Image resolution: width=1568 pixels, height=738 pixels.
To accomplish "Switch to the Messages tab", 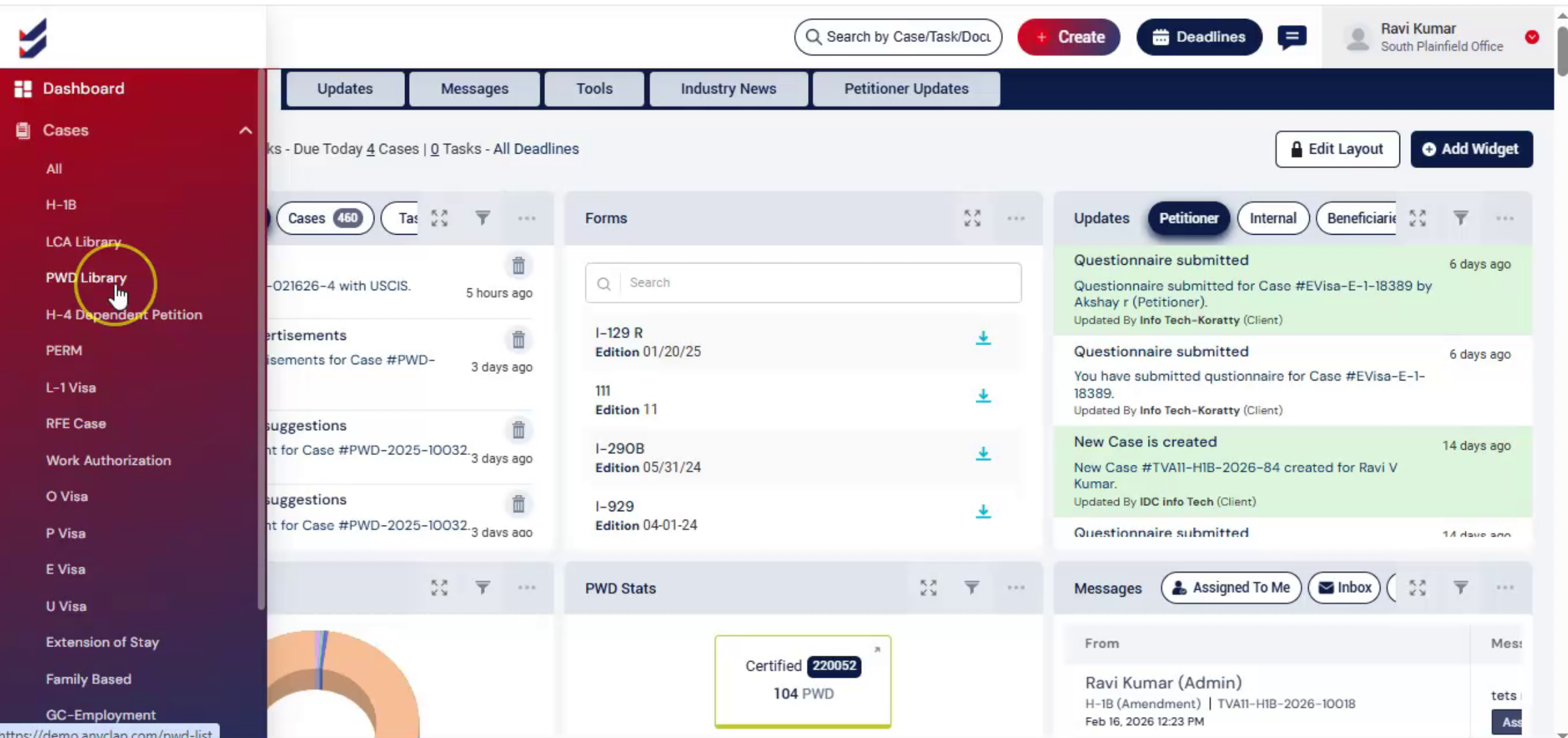I will point(474,89).
